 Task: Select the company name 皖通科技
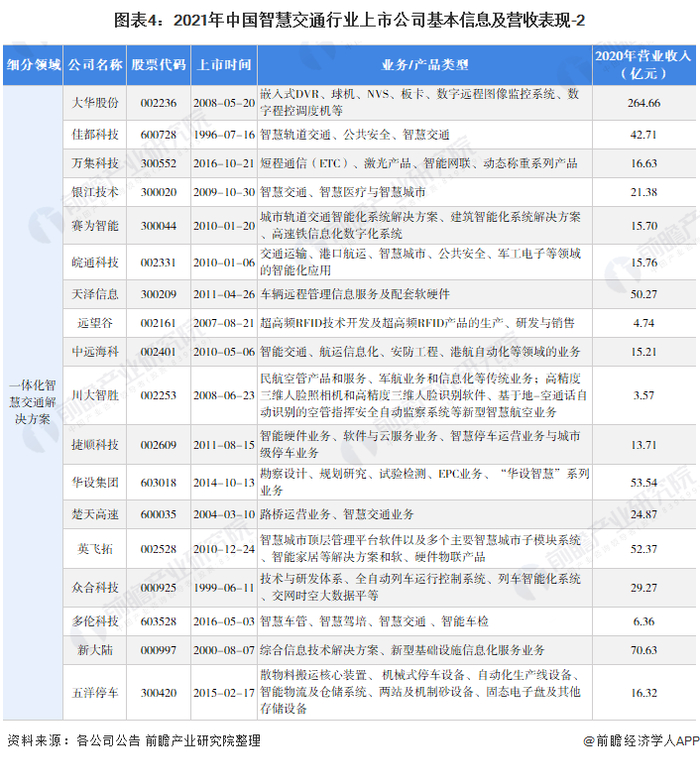[x=95, y=263]
